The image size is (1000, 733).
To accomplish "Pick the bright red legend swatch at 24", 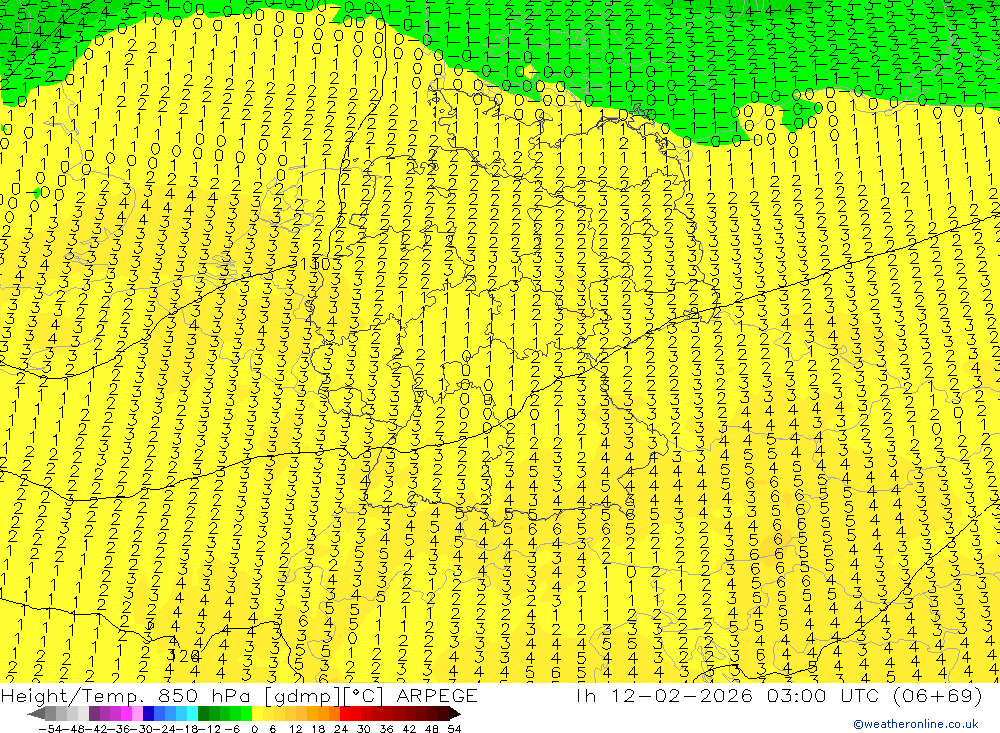I will pos(345,713).
